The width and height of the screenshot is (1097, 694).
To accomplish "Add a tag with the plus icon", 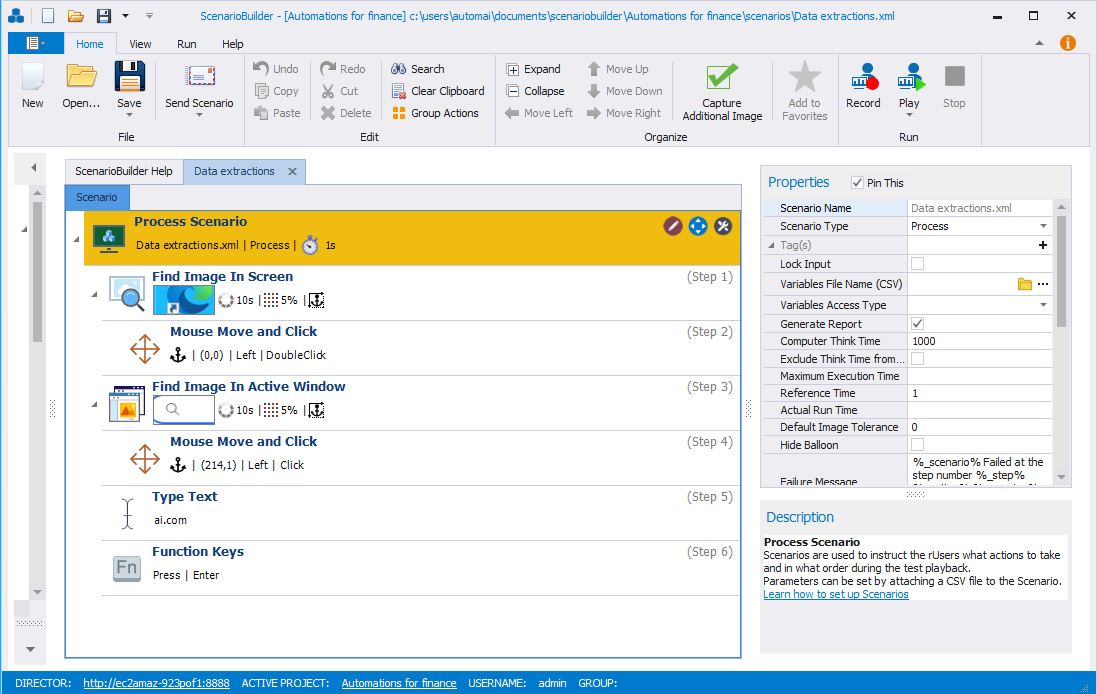I will point(1042,245).
